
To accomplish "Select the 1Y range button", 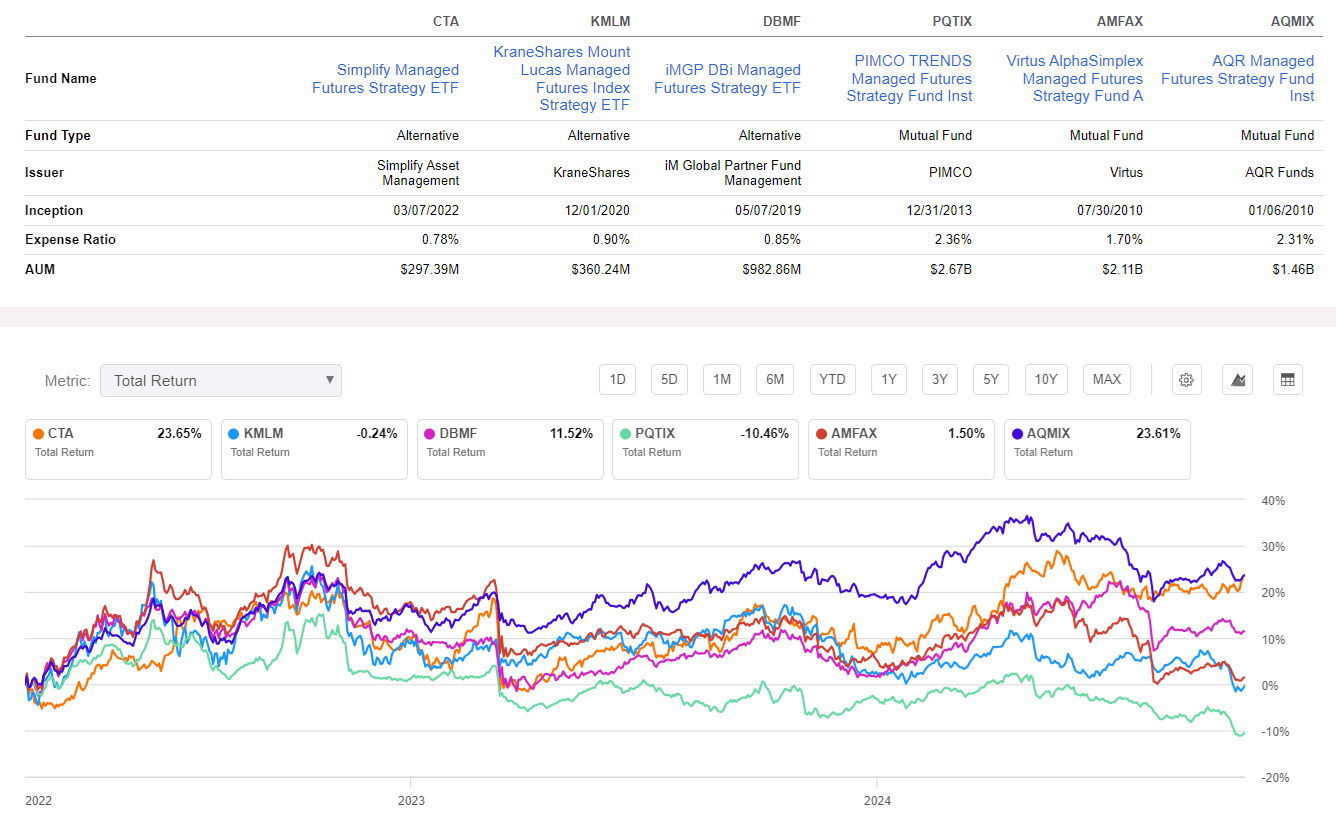I will [886, 379].
